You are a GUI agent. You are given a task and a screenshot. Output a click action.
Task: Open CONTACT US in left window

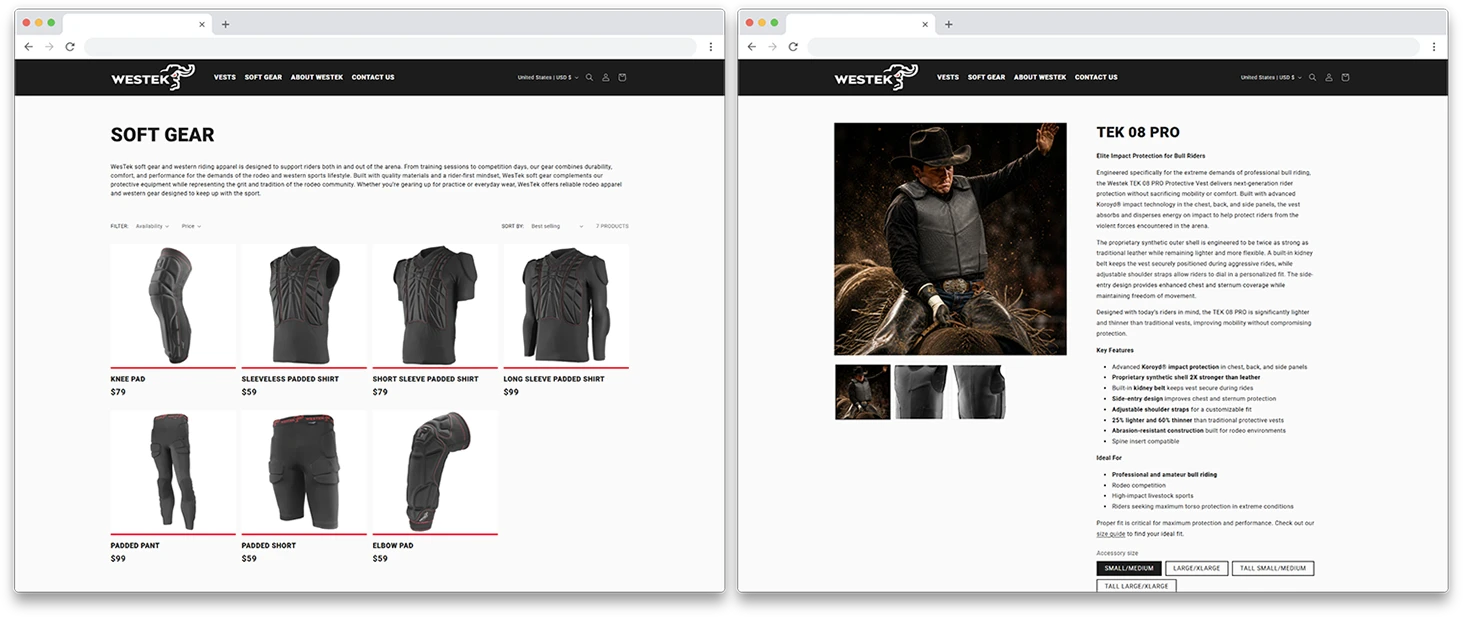click(x=373, y=77)
